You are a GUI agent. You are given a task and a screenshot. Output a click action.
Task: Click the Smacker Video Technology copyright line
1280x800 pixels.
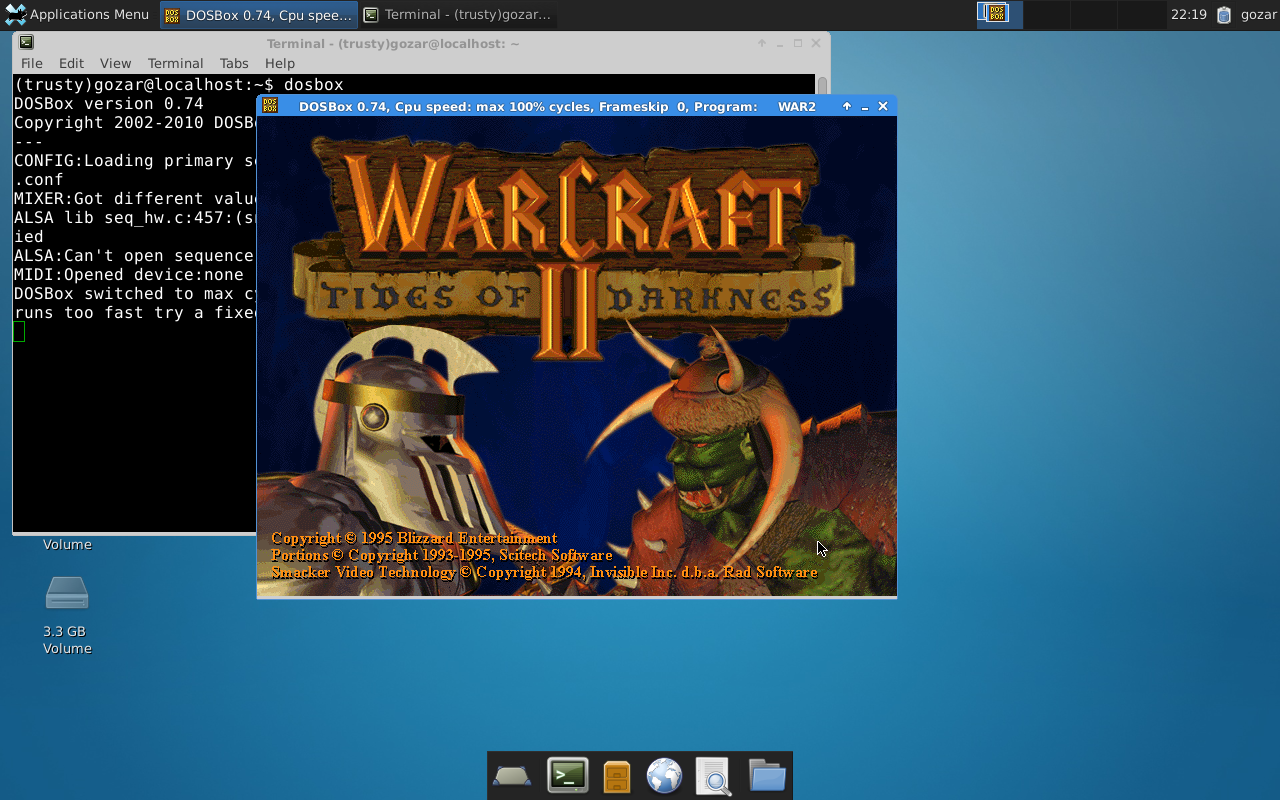pyautogui.click(x=544, y=573)
